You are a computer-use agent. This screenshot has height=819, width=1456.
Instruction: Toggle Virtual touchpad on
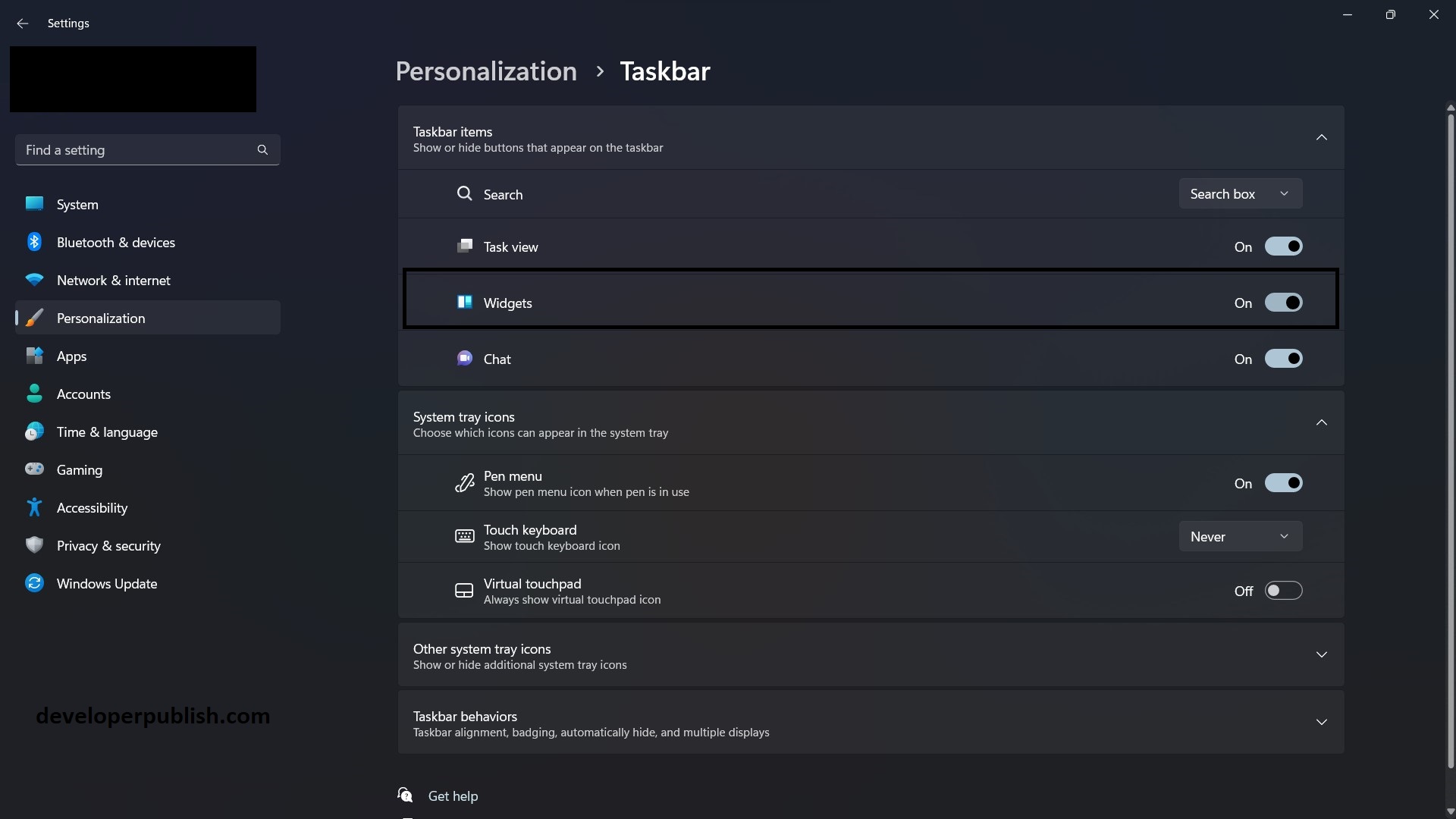1283,590
